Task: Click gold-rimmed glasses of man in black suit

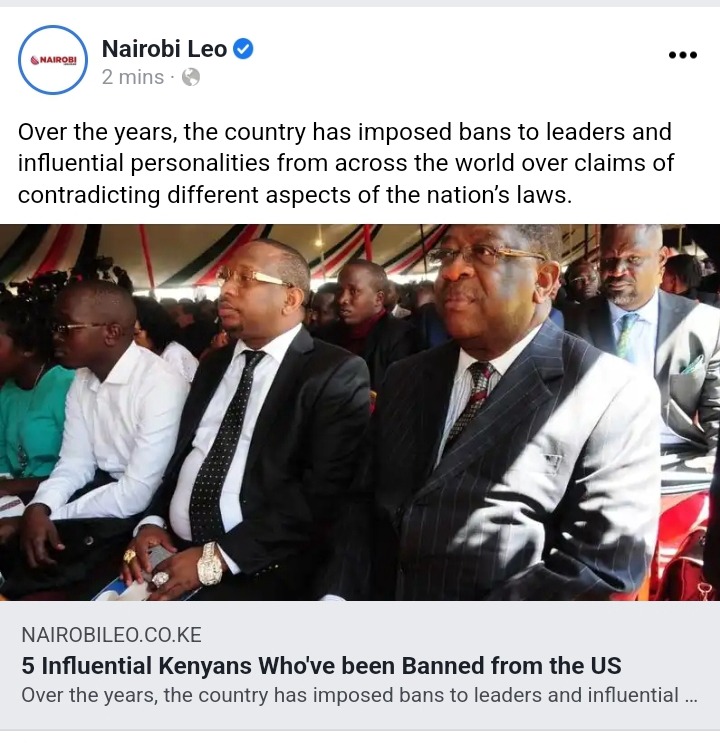Action: (254, 277)
